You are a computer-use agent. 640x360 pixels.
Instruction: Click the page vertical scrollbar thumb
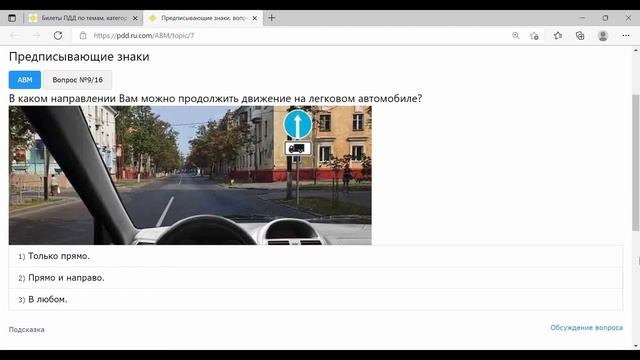pos(636,162)
